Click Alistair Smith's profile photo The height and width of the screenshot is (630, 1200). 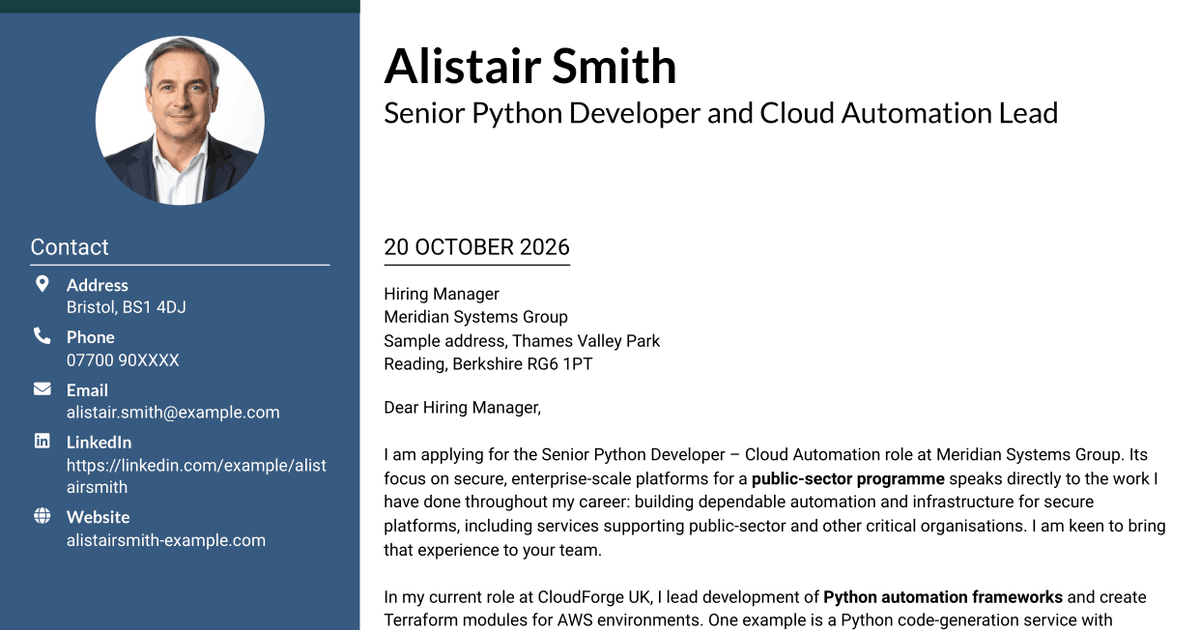[180, 120]
